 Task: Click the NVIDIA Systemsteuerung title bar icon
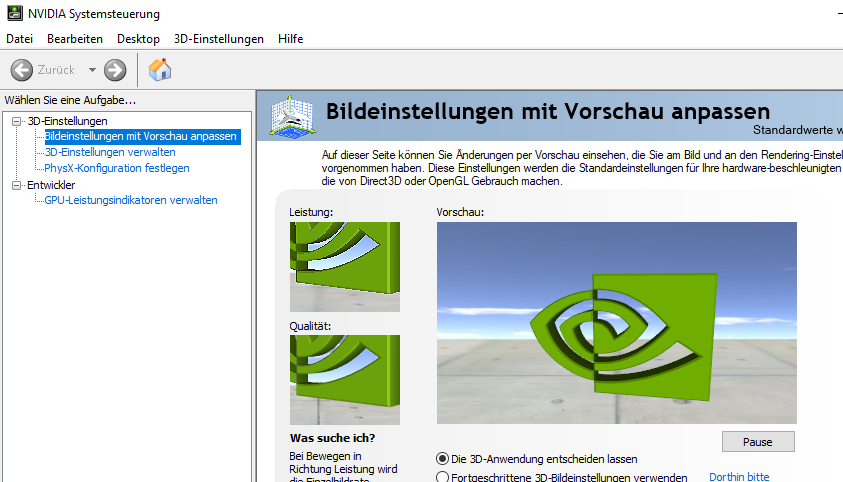(x=15, y=13)
